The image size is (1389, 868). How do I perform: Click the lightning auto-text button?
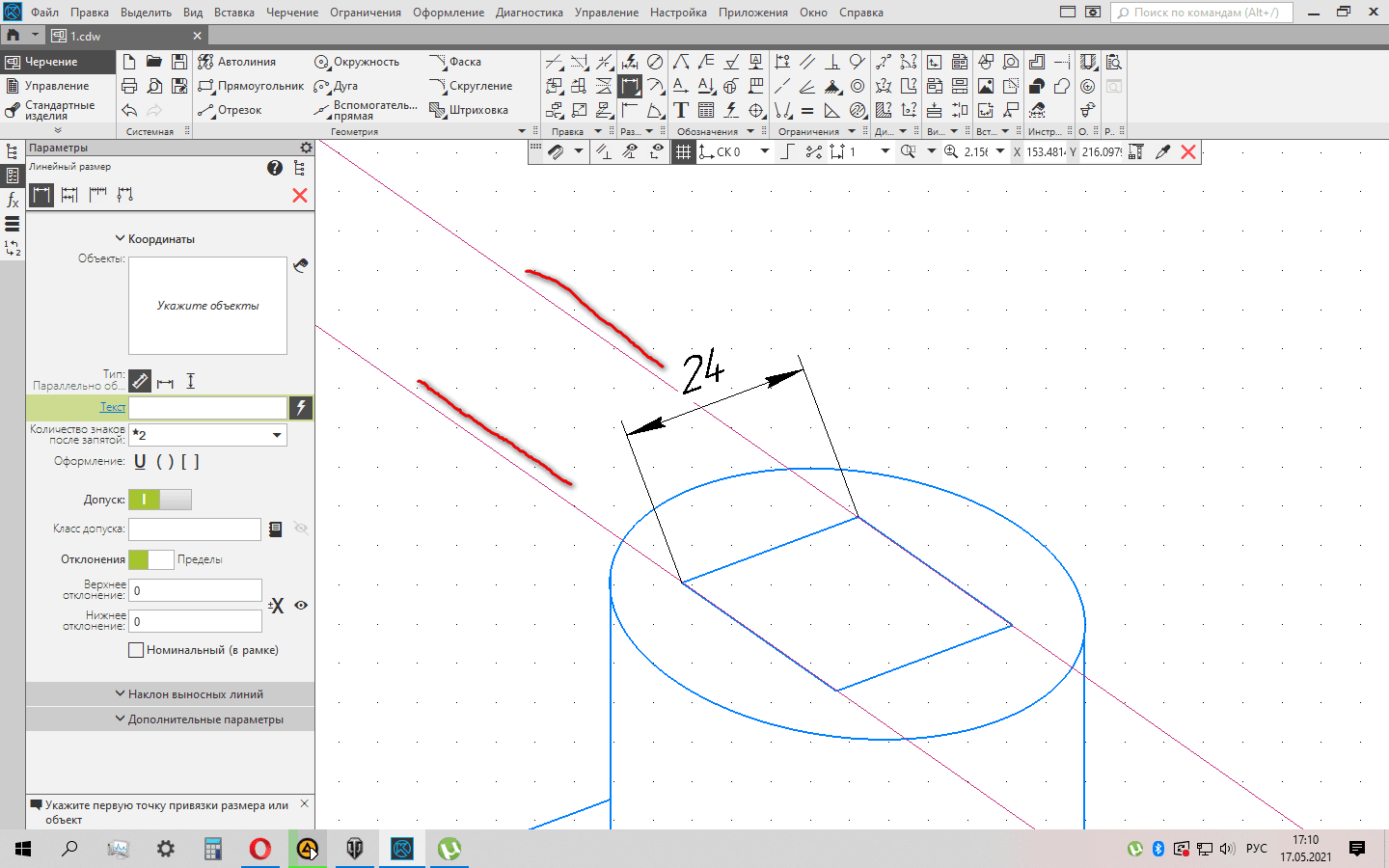(301, 408)
